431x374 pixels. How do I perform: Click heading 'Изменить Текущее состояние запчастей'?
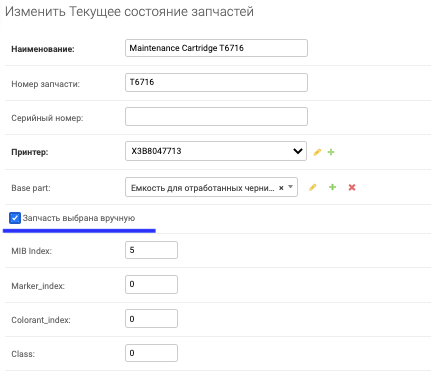point(129,12)
